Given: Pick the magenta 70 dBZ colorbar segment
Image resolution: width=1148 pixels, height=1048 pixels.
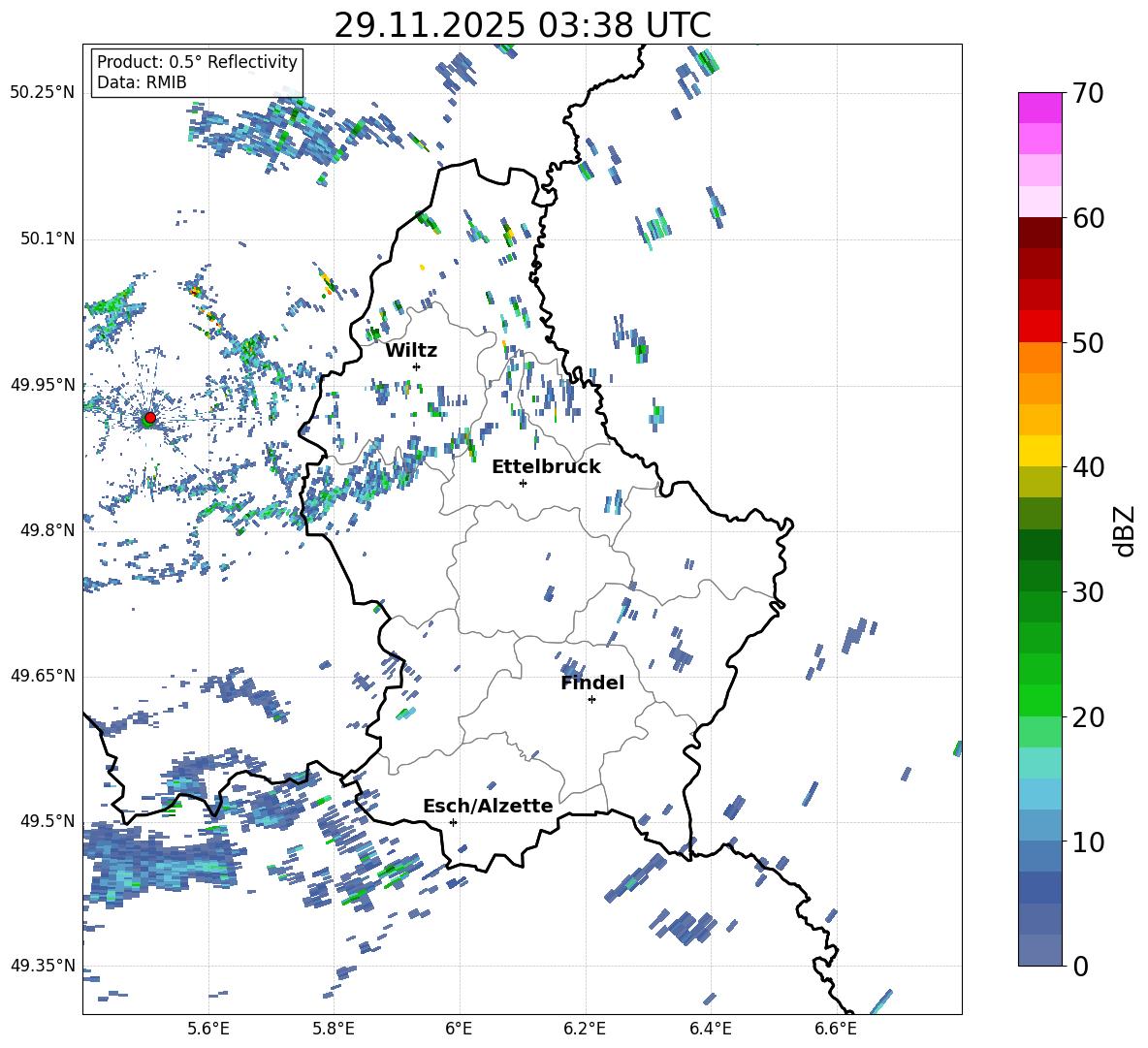Looking at the screenshot, I should pos(1040,107).
